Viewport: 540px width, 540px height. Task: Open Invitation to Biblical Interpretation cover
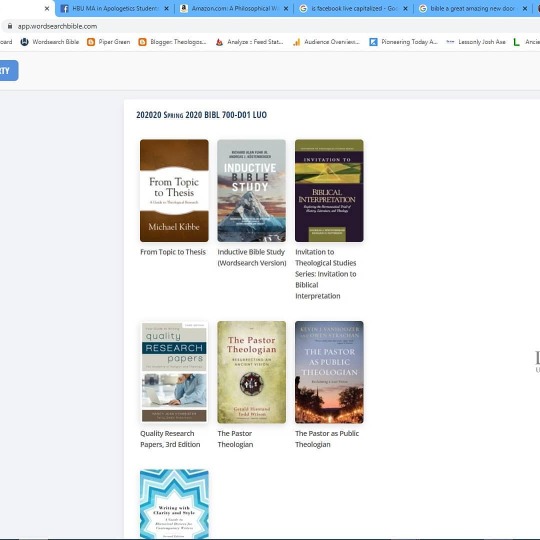329,190
